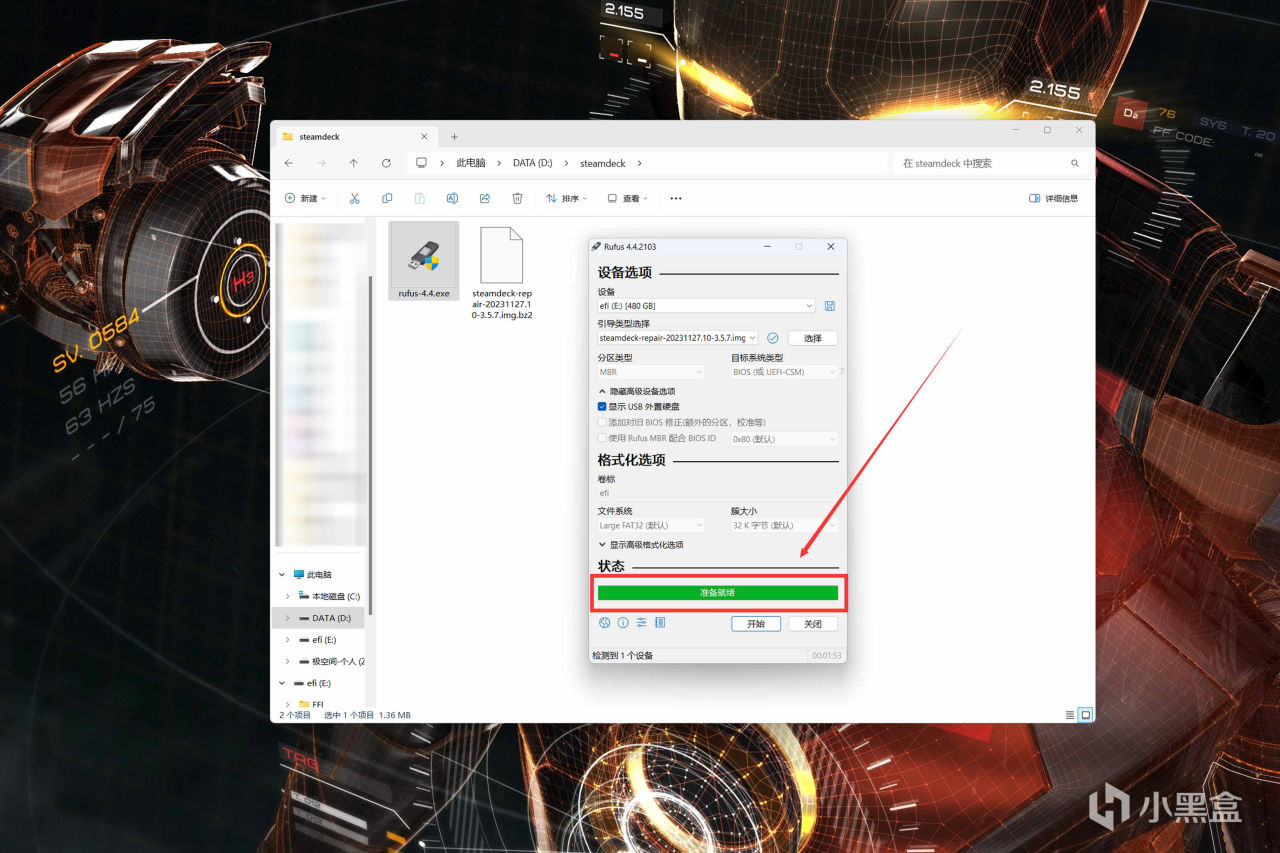The width and height of the screenshot is (1280, 853).
Task: Click the 开始 button in Rufus
Action: click(755, 623)
